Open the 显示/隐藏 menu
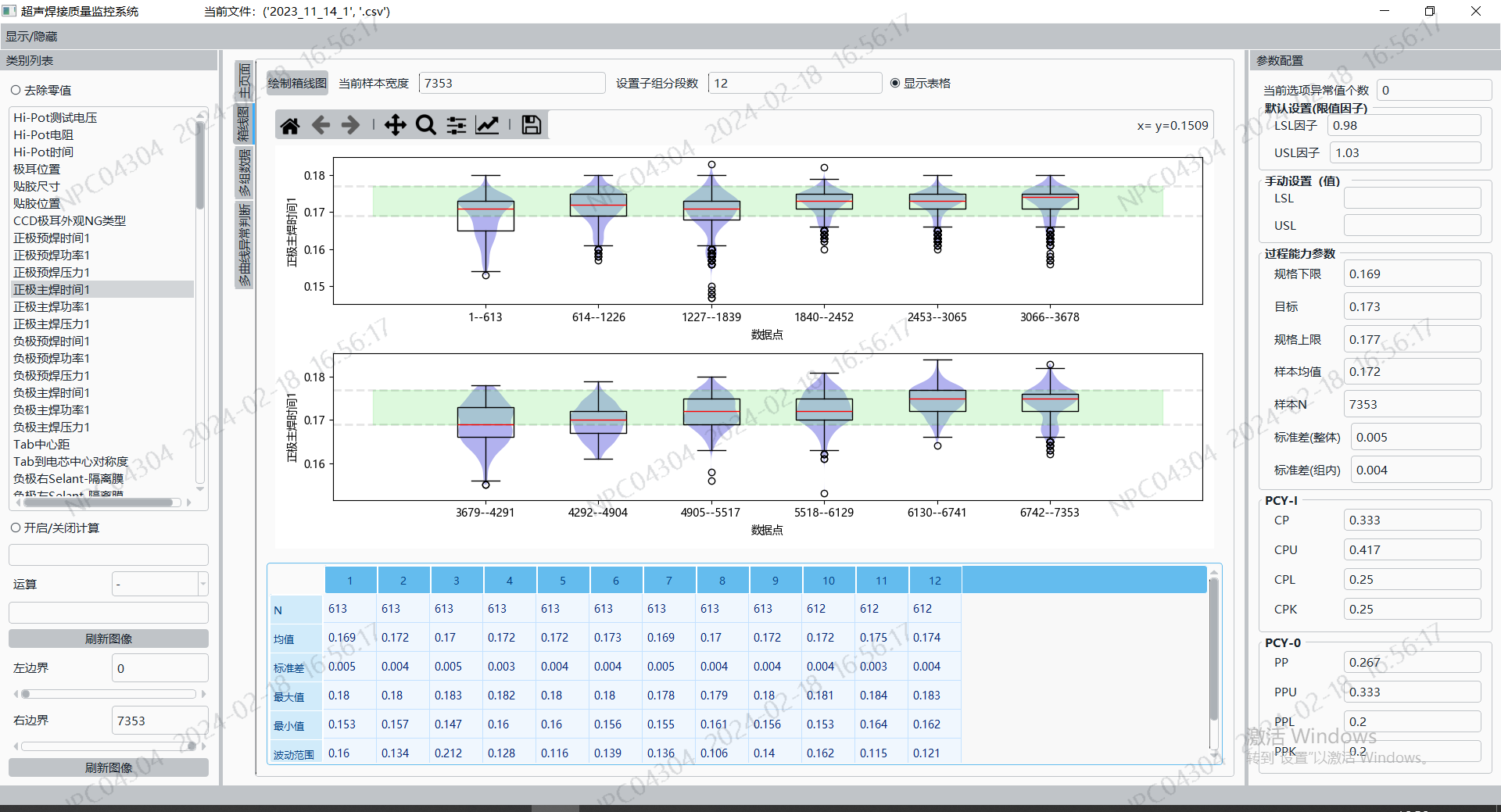Viewport: 1501px width, 812px height. click(31, 37)
